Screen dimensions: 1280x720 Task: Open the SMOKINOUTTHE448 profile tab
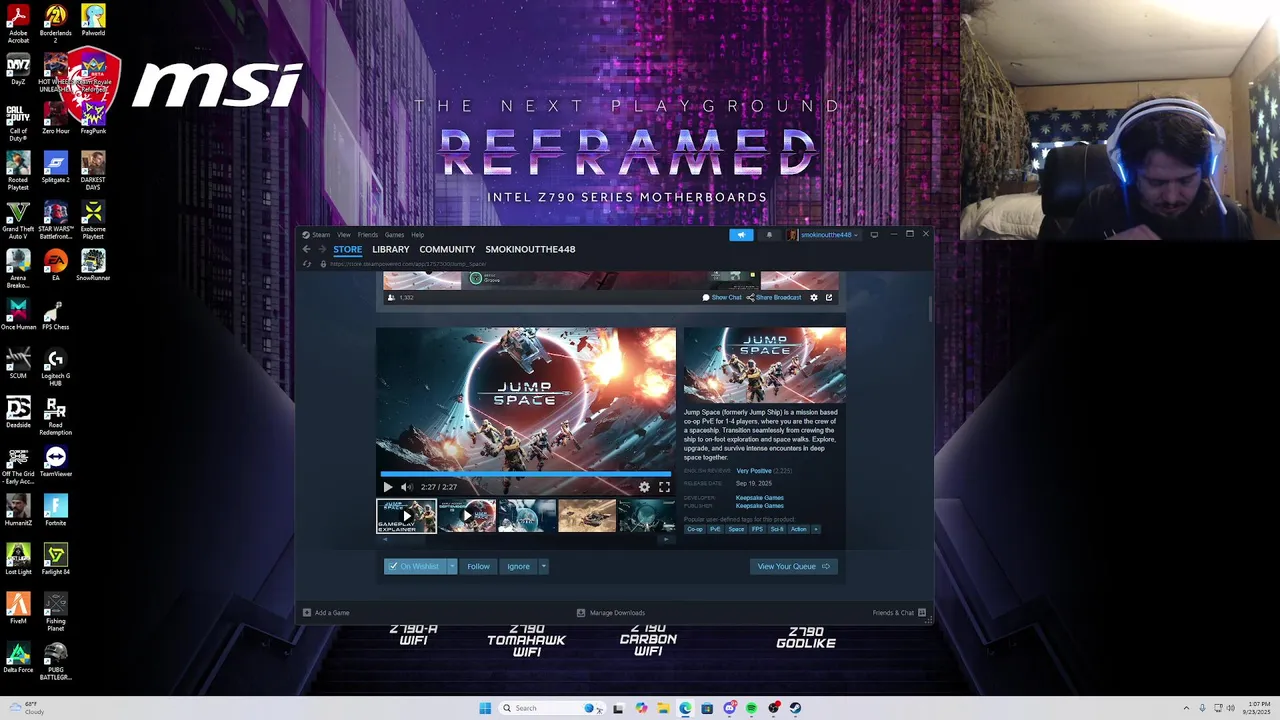tap(530, 249)
